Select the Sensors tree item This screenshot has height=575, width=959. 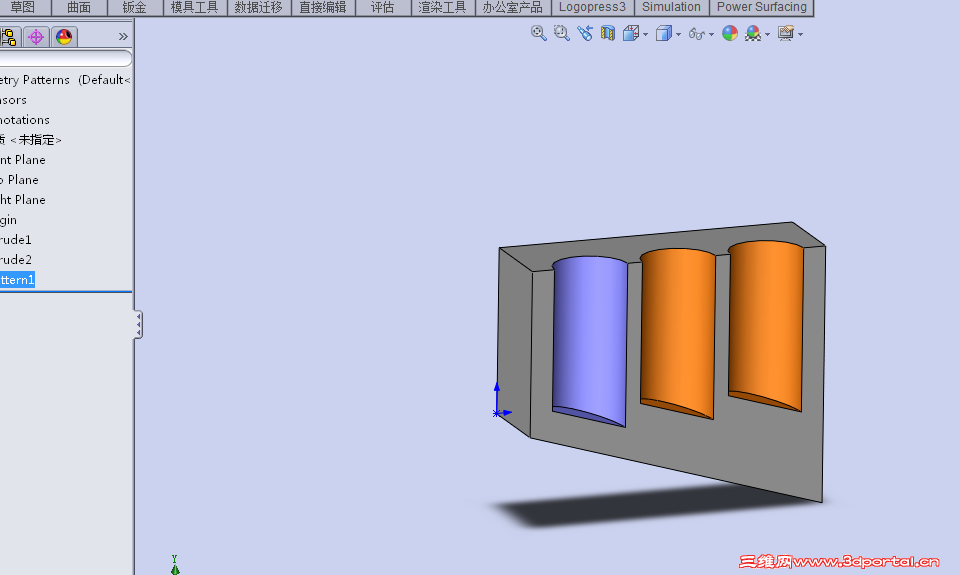click(13, 100)
